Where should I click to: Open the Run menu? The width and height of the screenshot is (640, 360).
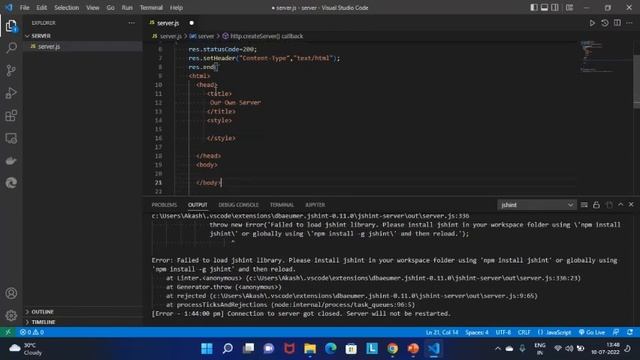point(127,8)
